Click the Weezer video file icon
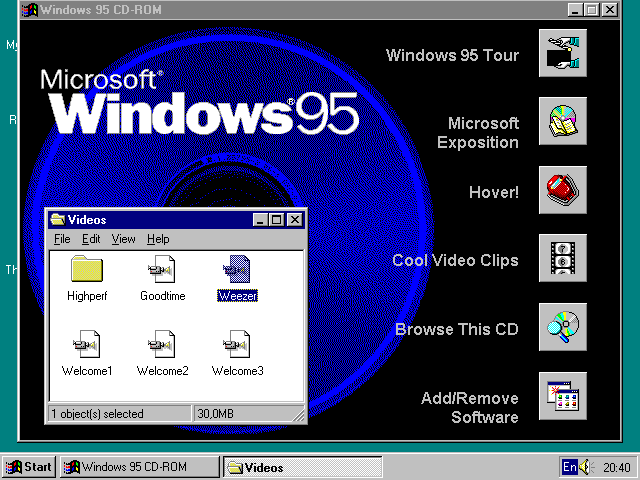Viewport: 640px width, 480px height. (x=238, y=269)
